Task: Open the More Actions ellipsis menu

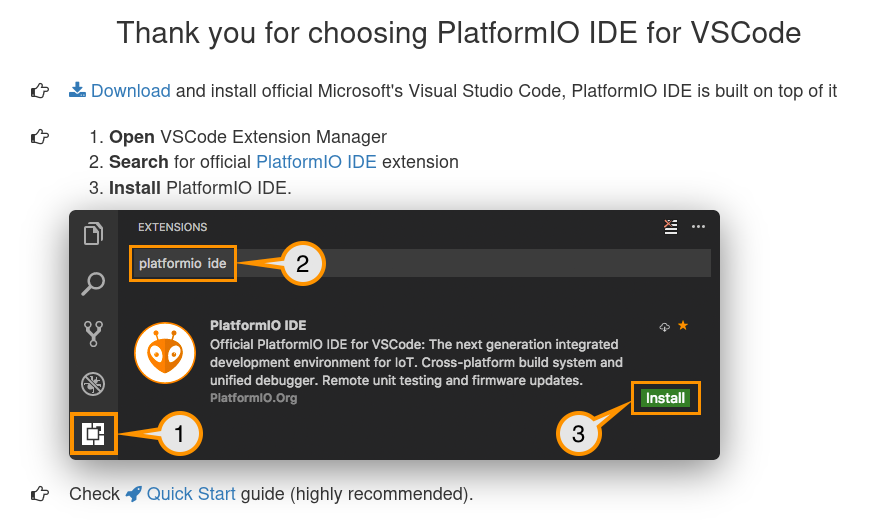Action: coord(698,227)
